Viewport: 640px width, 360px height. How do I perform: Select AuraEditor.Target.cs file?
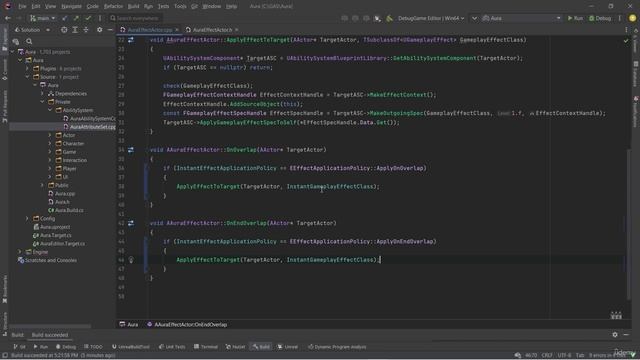(59, 244)
